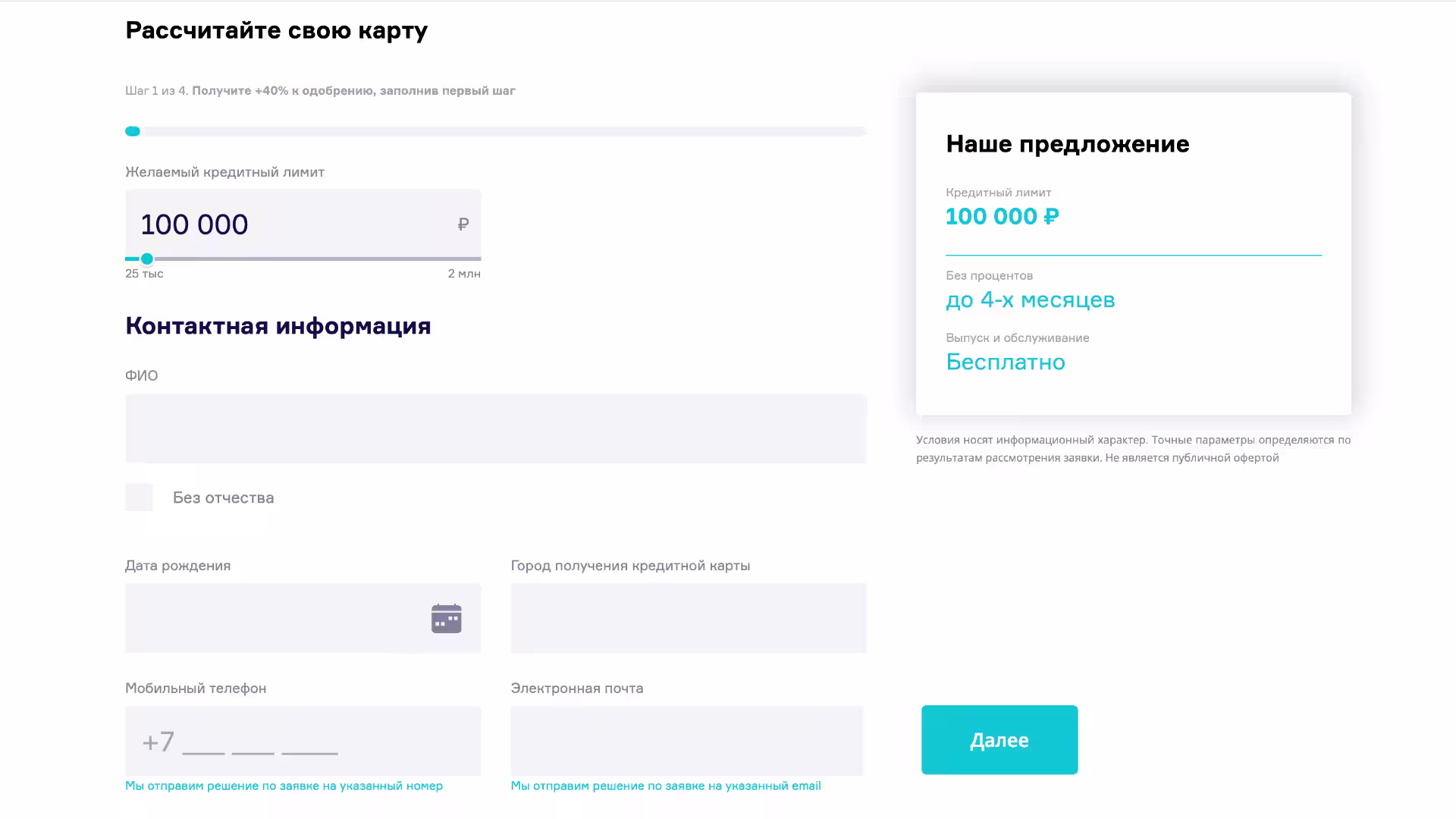Open the birth date calendar picker icon
The width and height of the screenshot is (1456, 819).
pyautogui.click(x=446, y=618)
